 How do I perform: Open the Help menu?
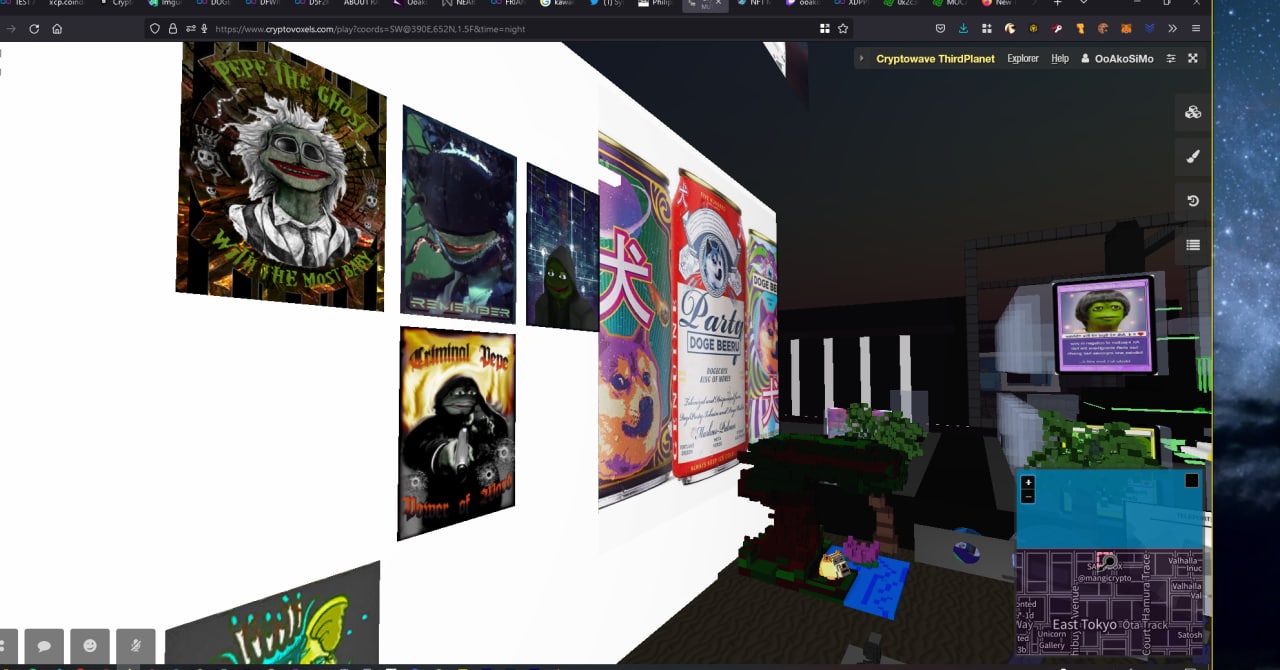(1060, 59)
